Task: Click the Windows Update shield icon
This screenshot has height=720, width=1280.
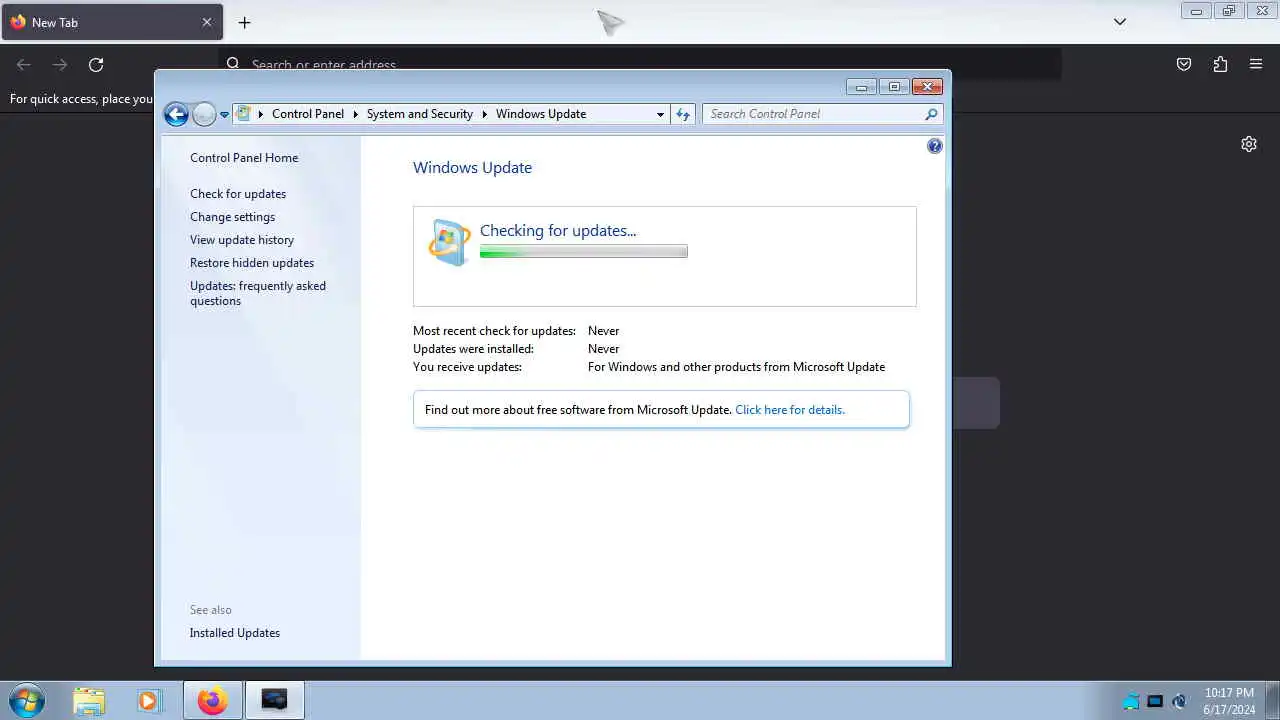Action: click(449, 242)
